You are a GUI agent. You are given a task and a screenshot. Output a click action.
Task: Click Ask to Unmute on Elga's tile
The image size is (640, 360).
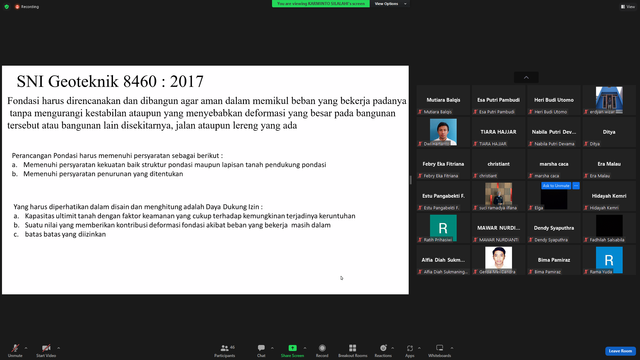556,186
